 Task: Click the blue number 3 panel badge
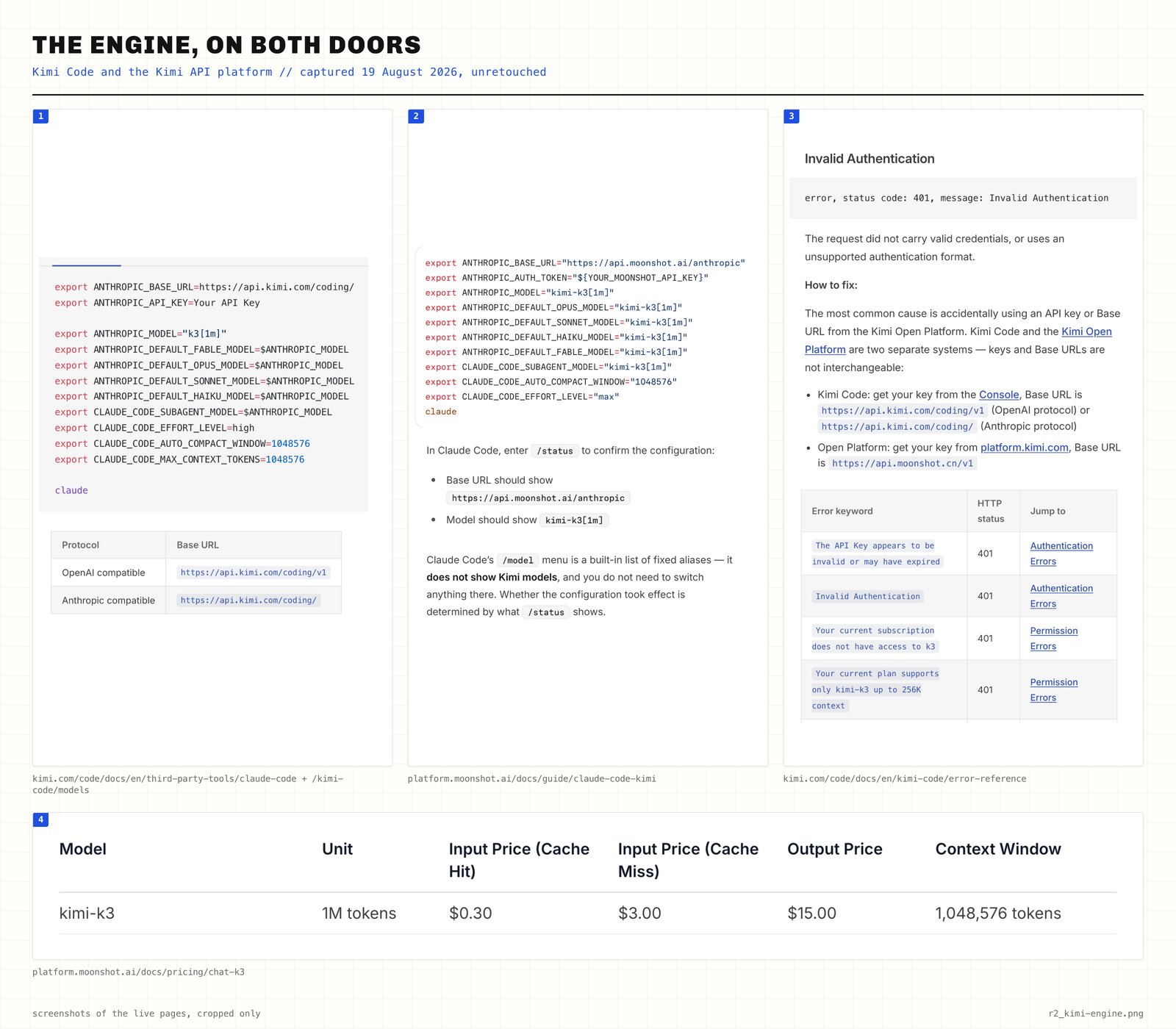click(x=791, y=116)
